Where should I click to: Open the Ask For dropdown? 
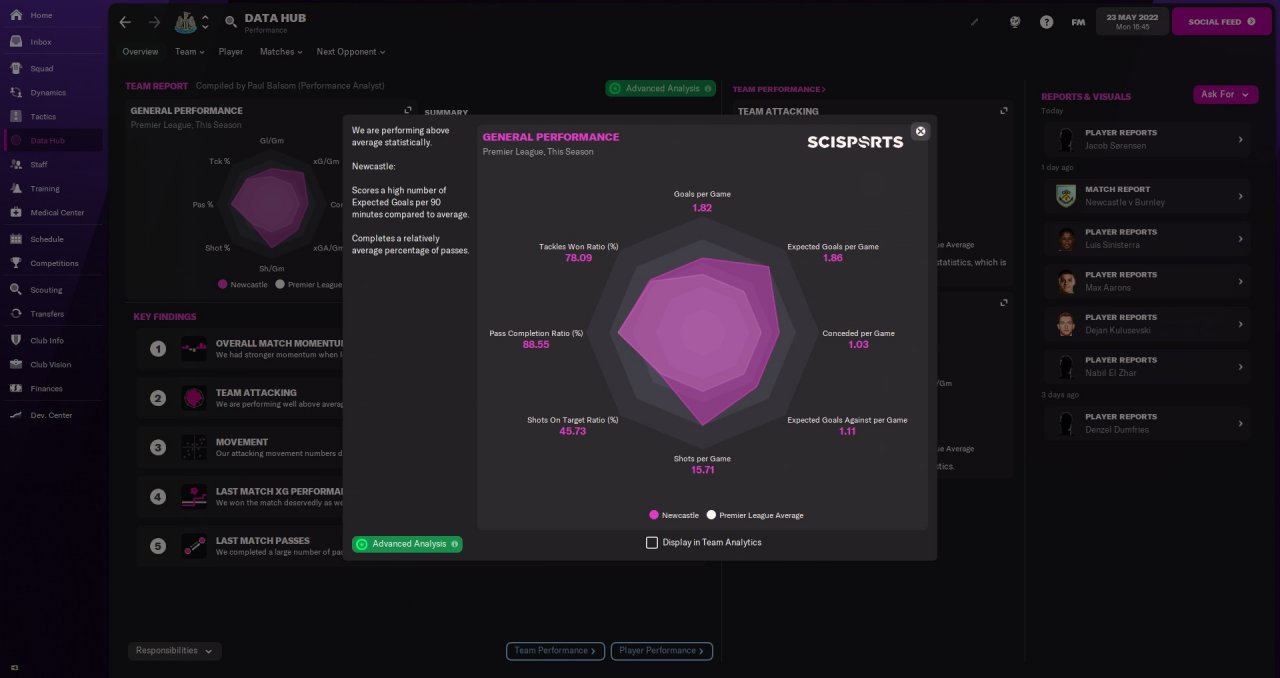click(x=1225, y=94)
